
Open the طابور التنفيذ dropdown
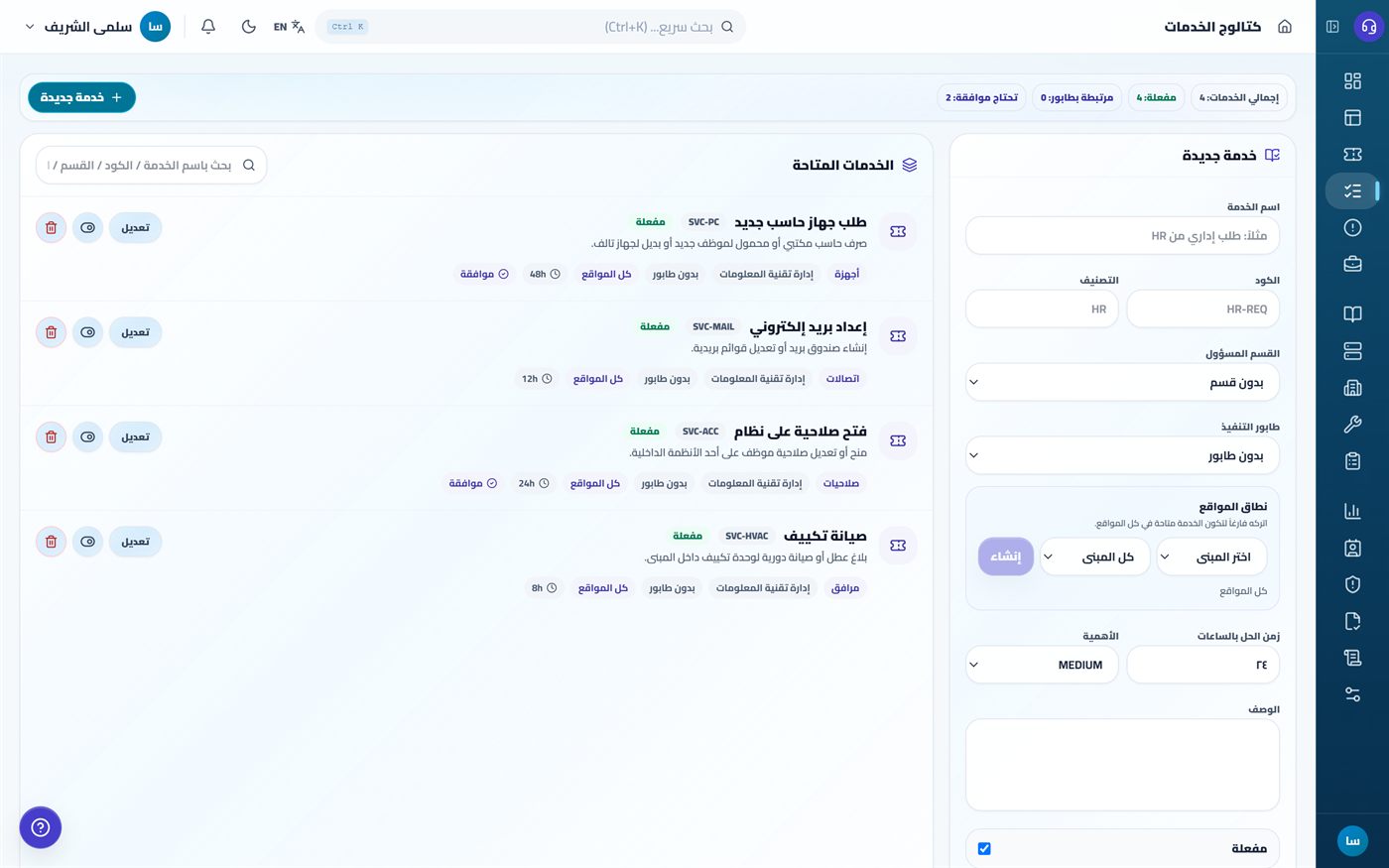[1122, 456]
